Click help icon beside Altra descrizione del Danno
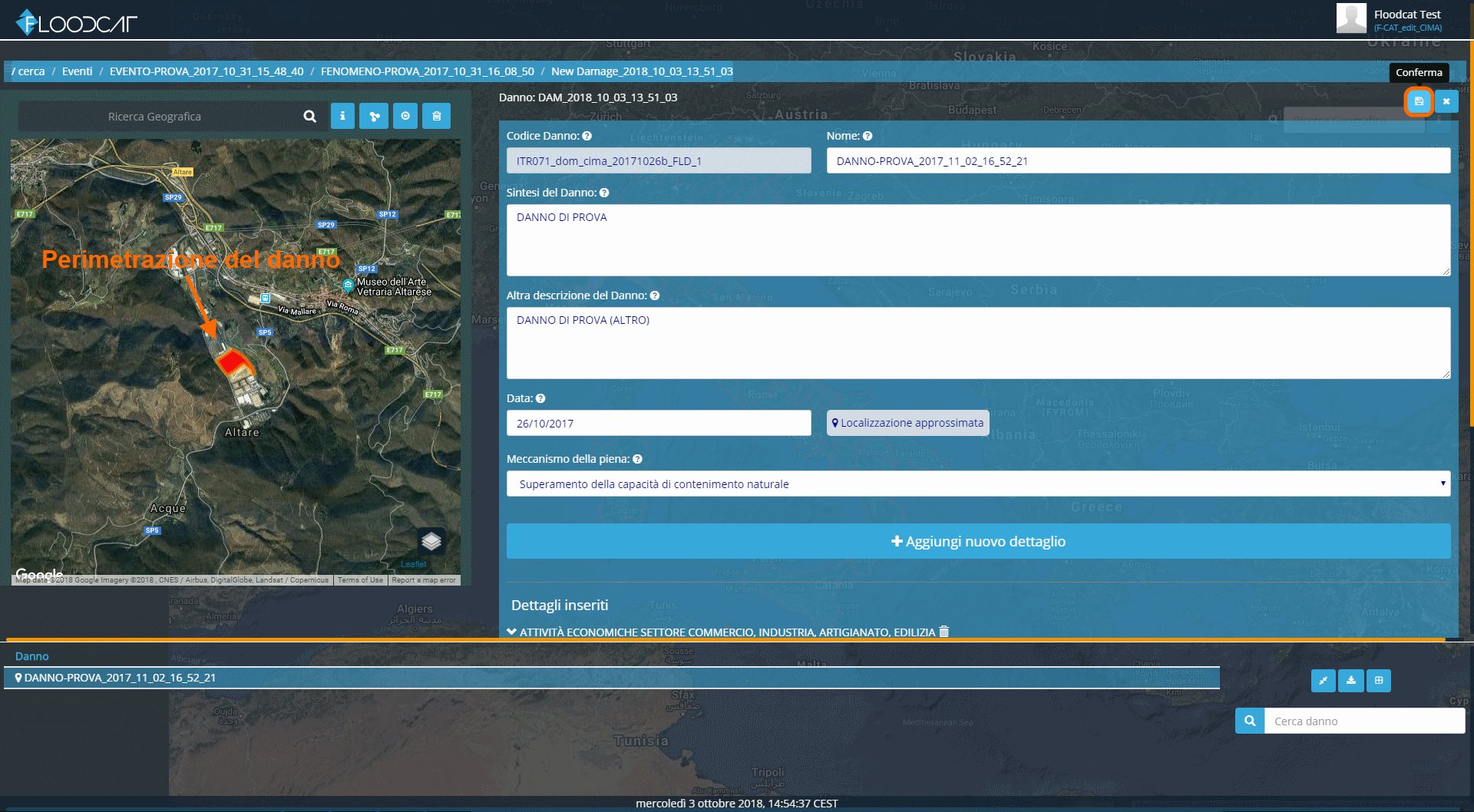The image size is (1474, 812). point(655,295)
